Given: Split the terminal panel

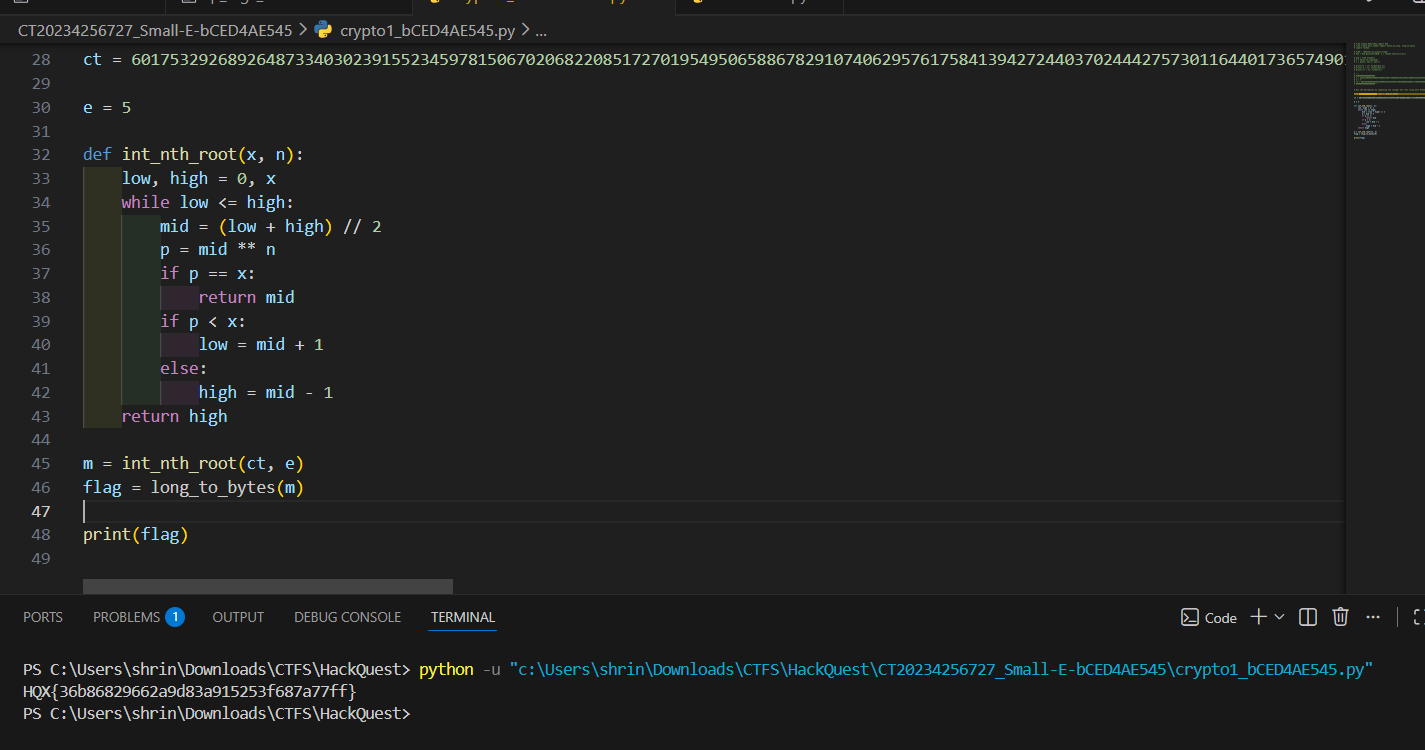Looking at the screenshot, I should [x=1307, y=617].
